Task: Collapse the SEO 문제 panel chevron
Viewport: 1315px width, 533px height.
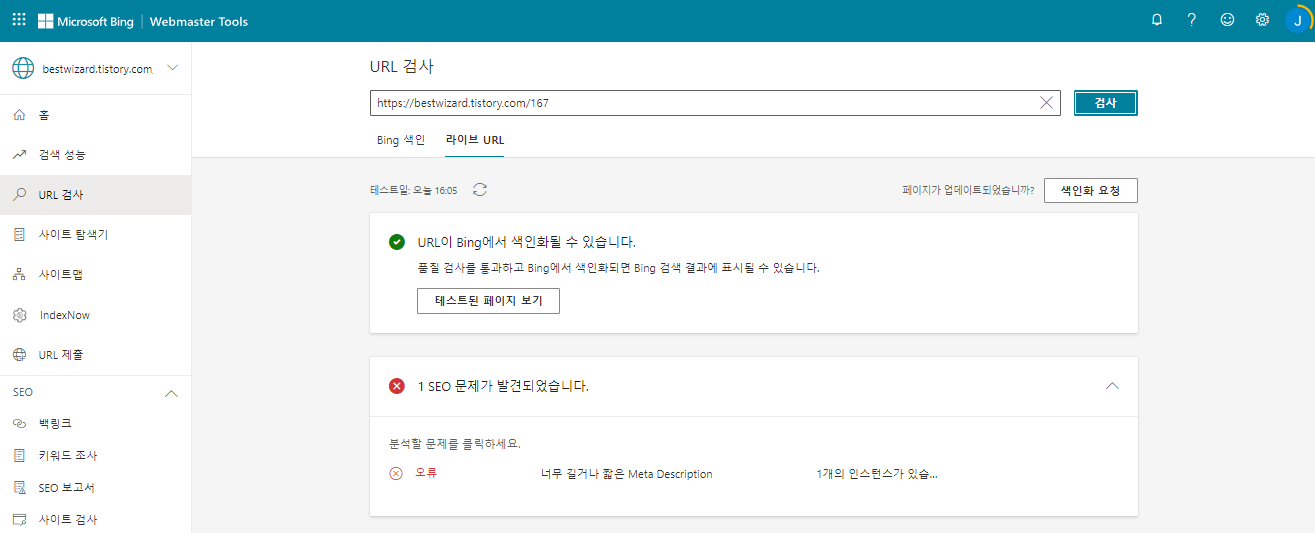Action: click(1112, 386)
